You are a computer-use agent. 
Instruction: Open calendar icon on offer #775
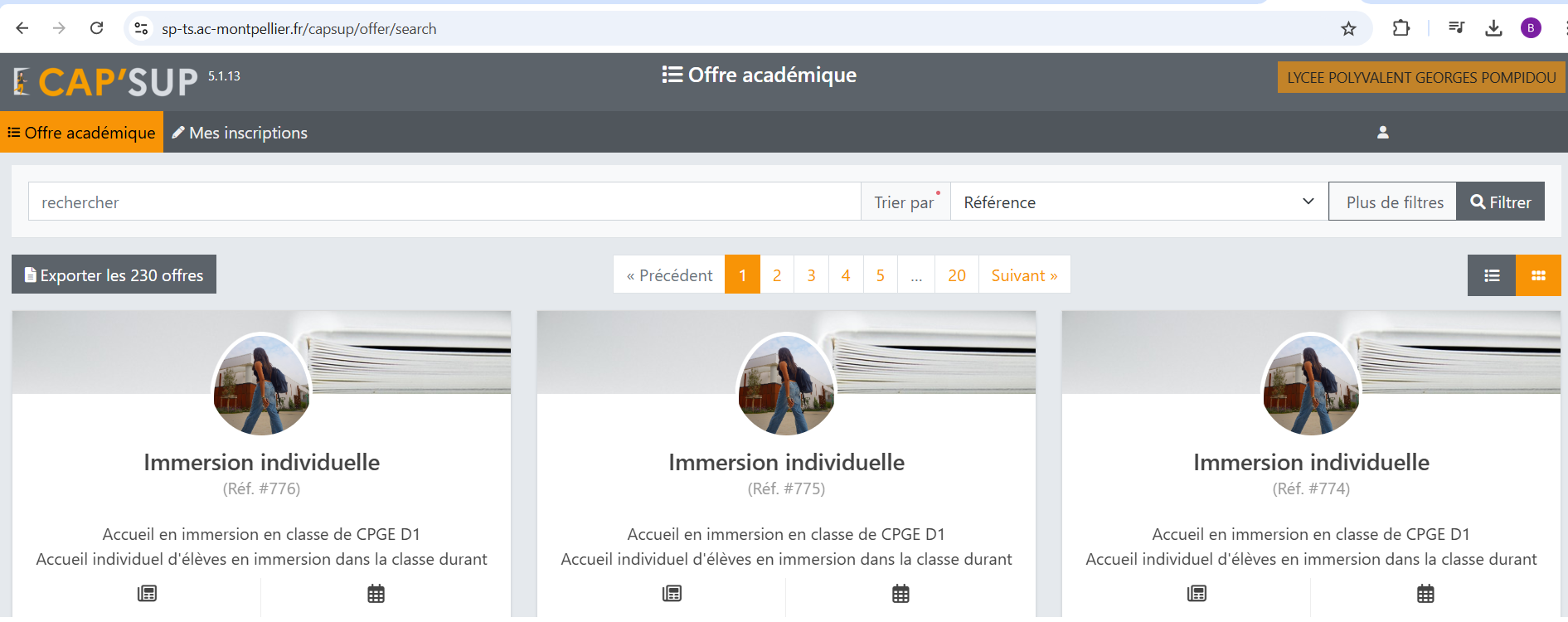click(x=901, y=593)
